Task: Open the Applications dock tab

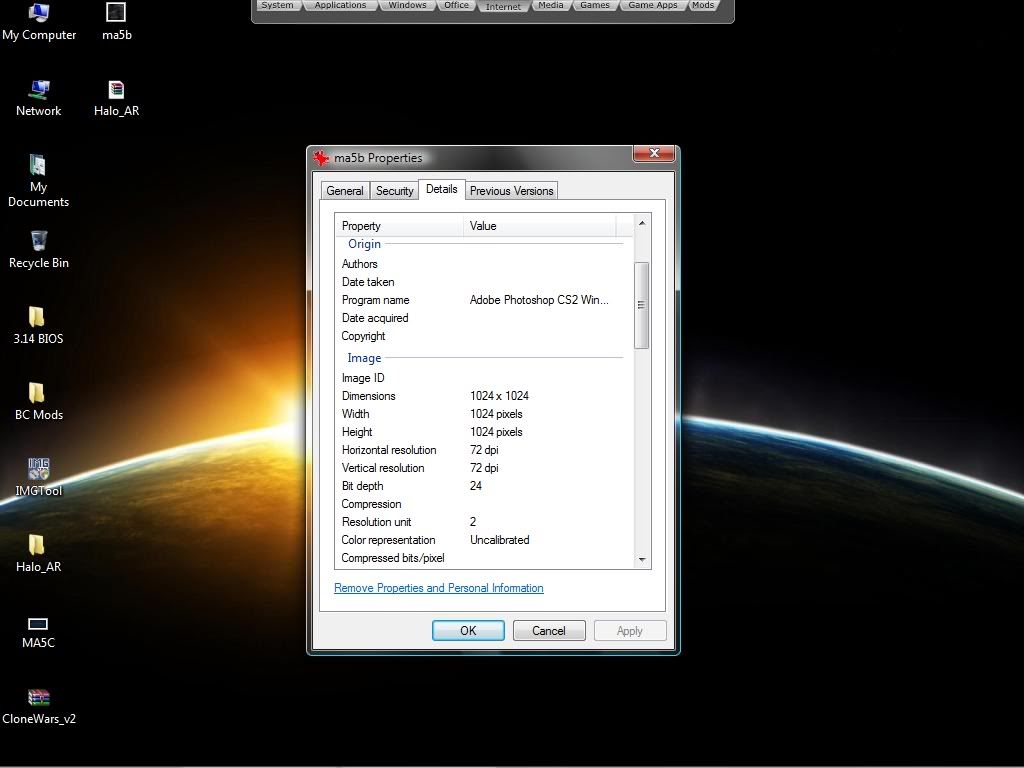Action: pos(340,5)
